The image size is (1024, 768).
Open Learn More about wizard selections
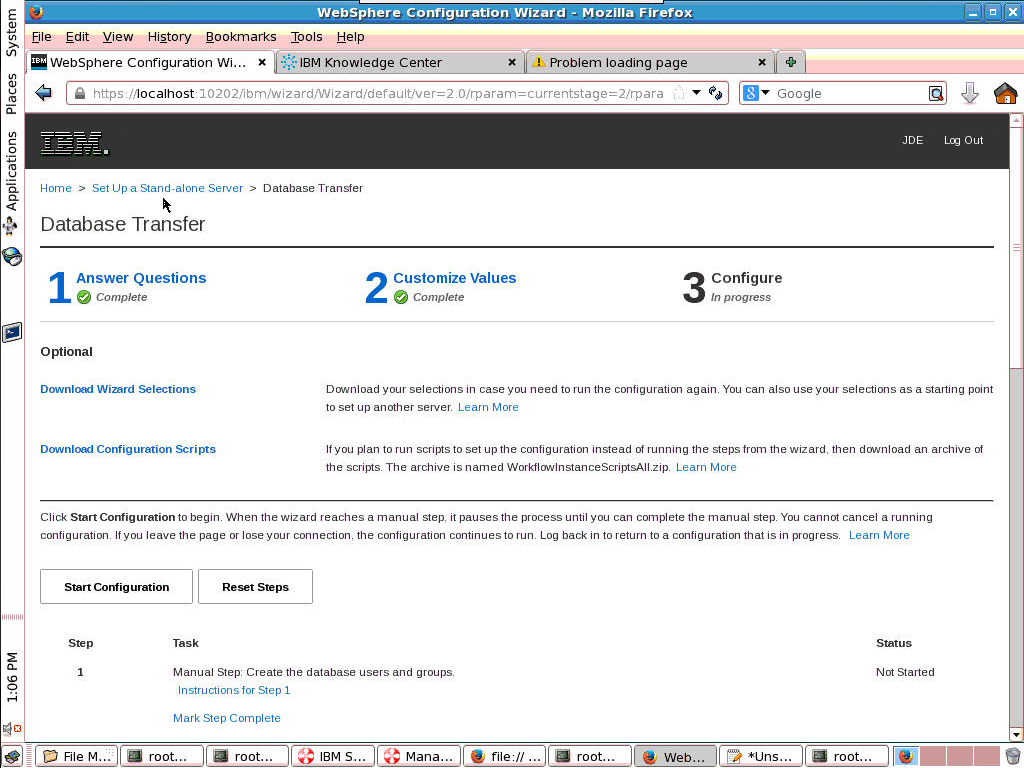(488, 408)
